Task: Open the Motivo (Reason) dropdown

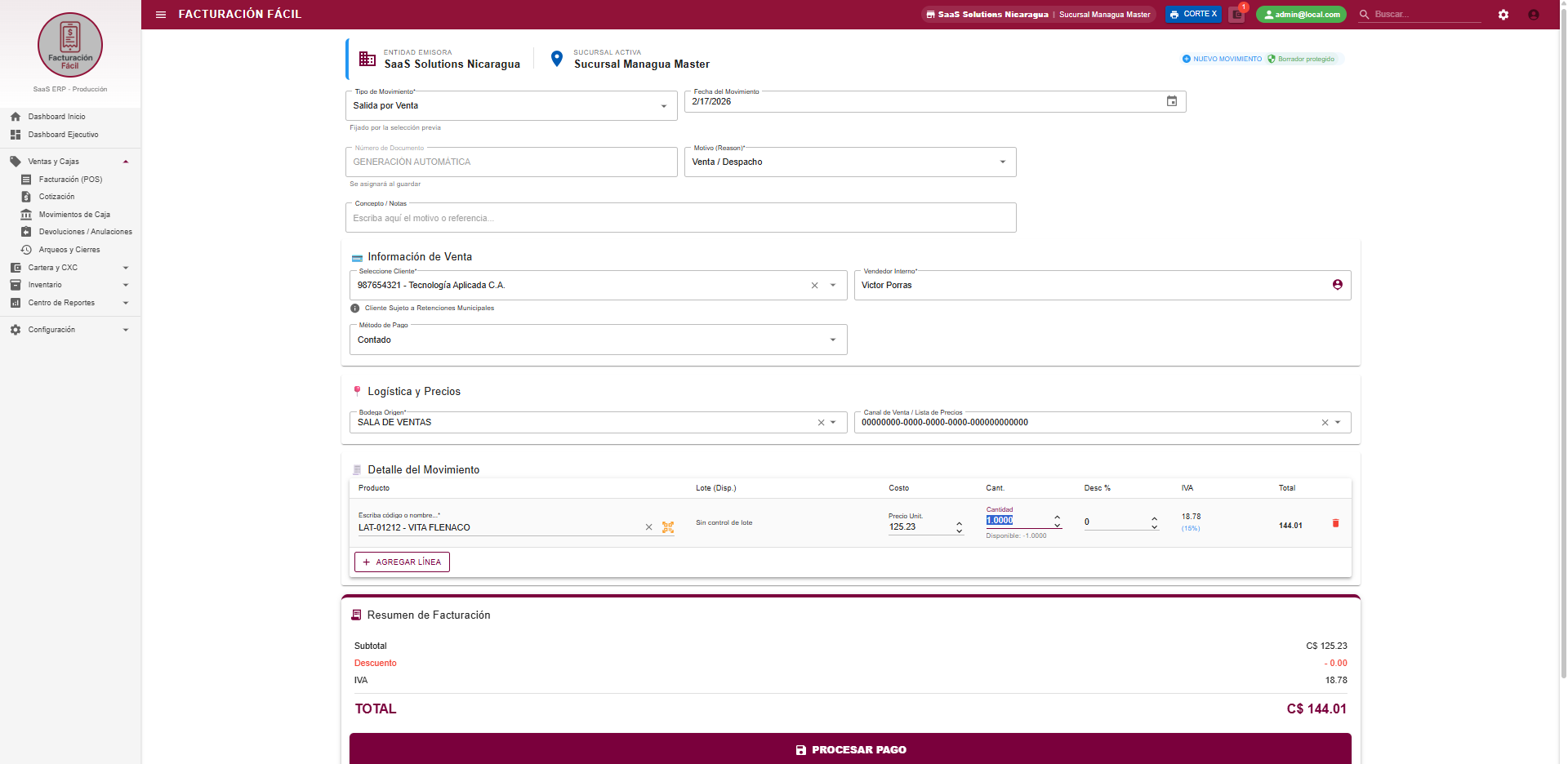Action: click(x=1003, y=162)
